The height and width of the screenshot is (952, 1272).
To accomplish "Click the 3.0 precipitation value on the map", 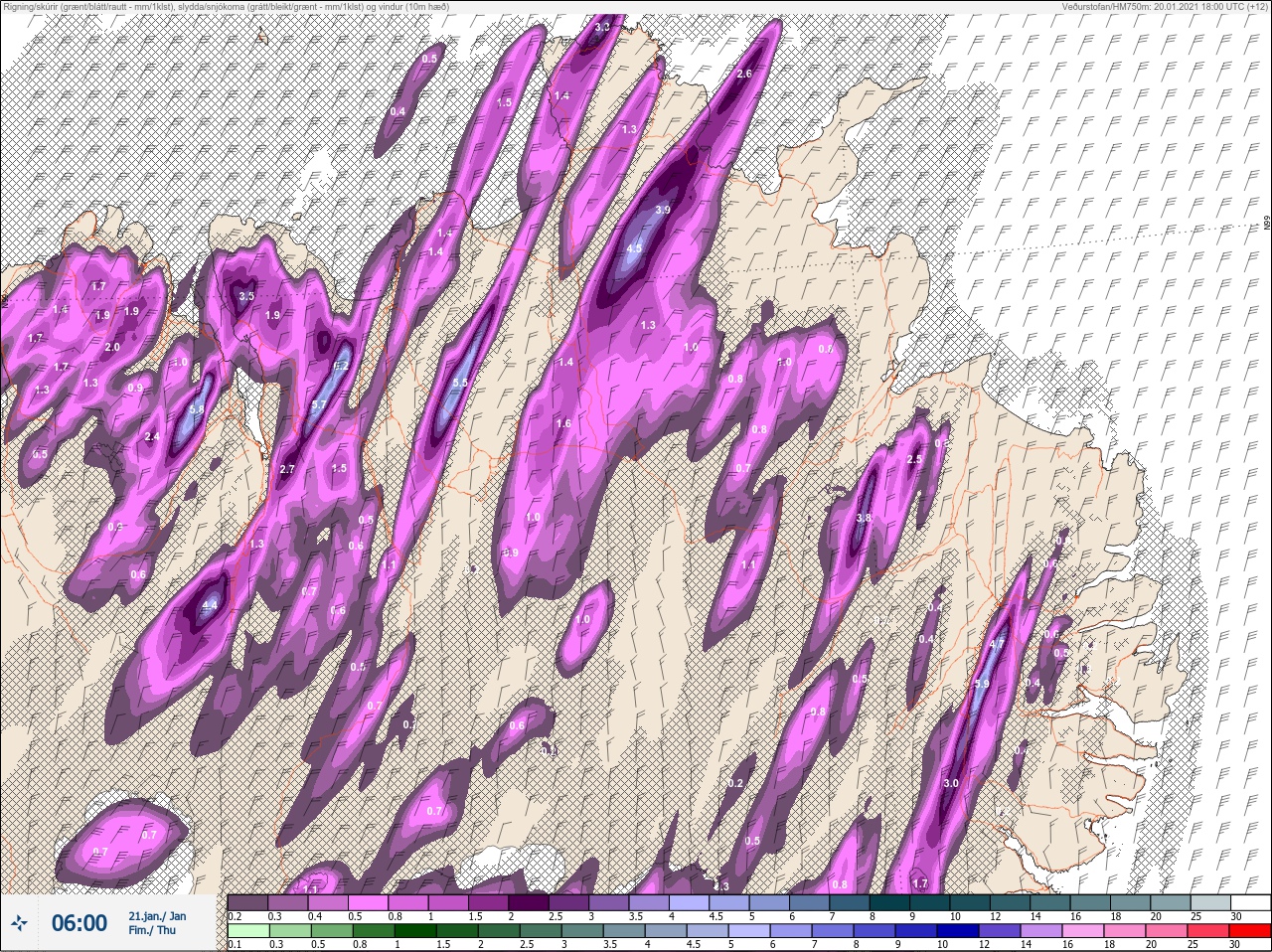I will [x=951, y=783].
